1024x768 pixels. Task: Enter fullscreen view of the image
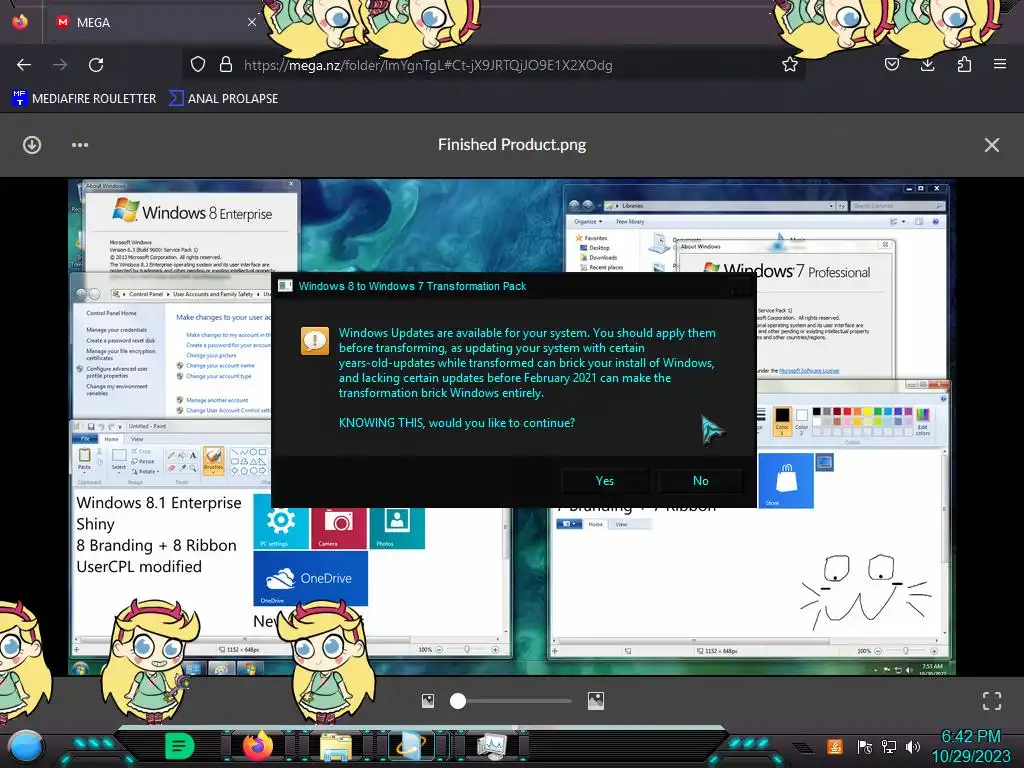[x=991, y=701]
